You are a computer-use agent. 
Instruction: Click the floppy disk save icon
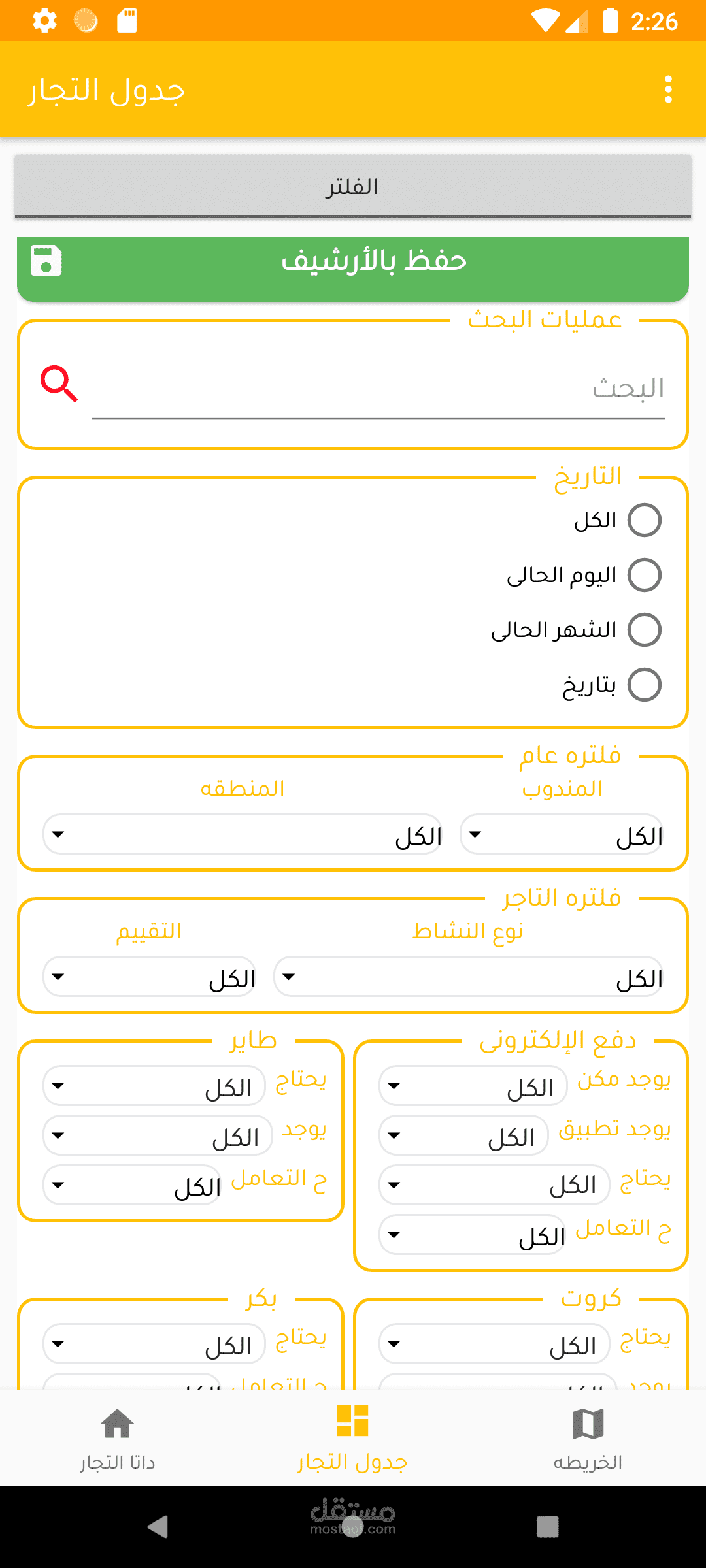pos(46,261)
